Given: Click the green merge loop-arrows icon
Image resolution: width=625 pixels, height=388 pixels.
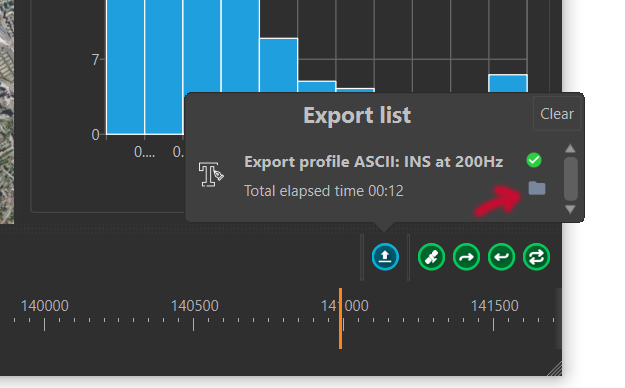Looking at the screenshot, I should [x=537, y=257].
